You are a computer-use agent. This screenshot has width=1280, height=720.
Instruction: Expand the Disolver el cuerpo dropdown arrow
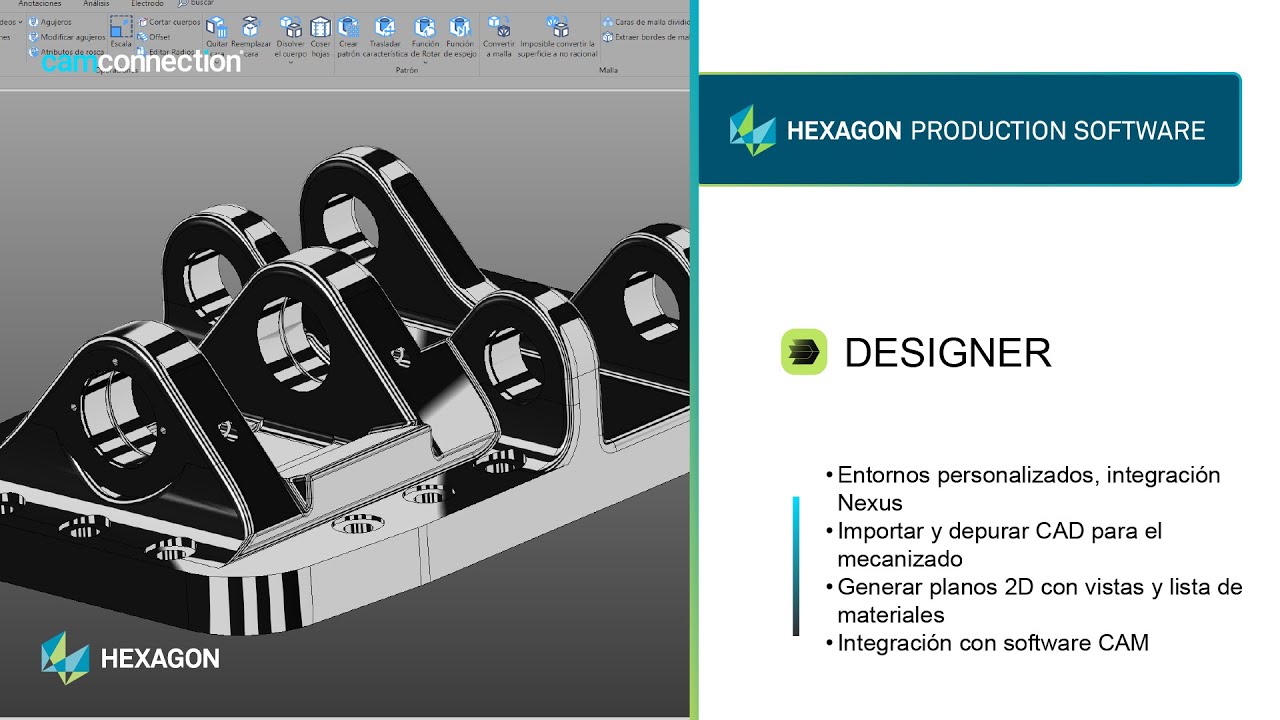(x=290, y=63)
